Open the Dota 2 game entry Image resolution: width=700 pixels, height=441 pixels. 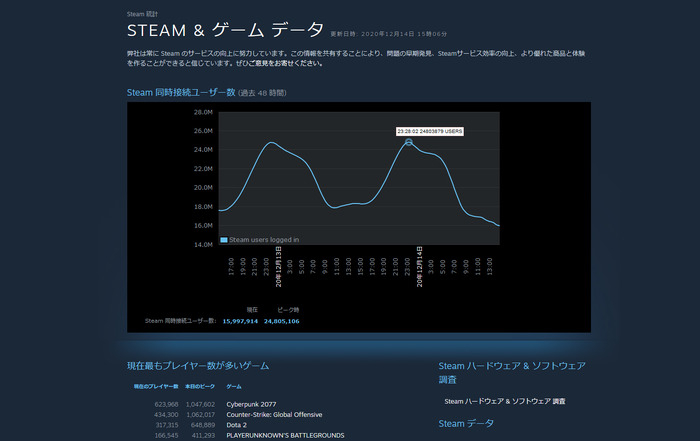(236, 425)
